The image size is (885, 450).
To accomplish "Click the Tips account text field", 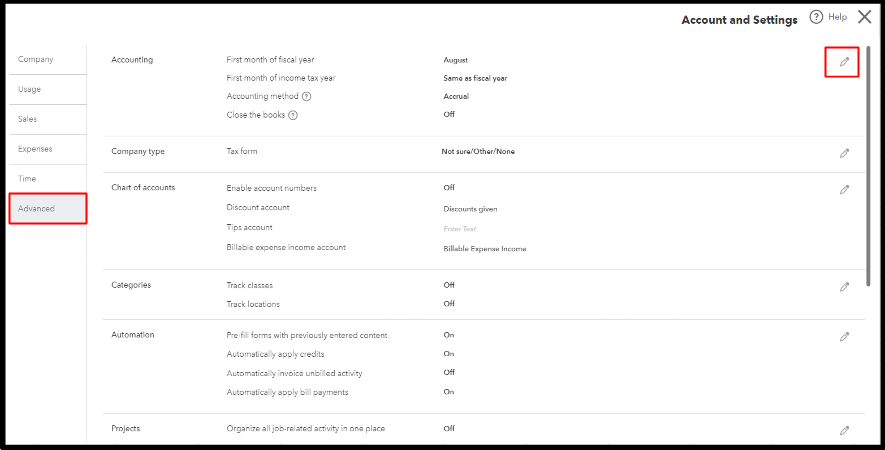I will point(460,229).
